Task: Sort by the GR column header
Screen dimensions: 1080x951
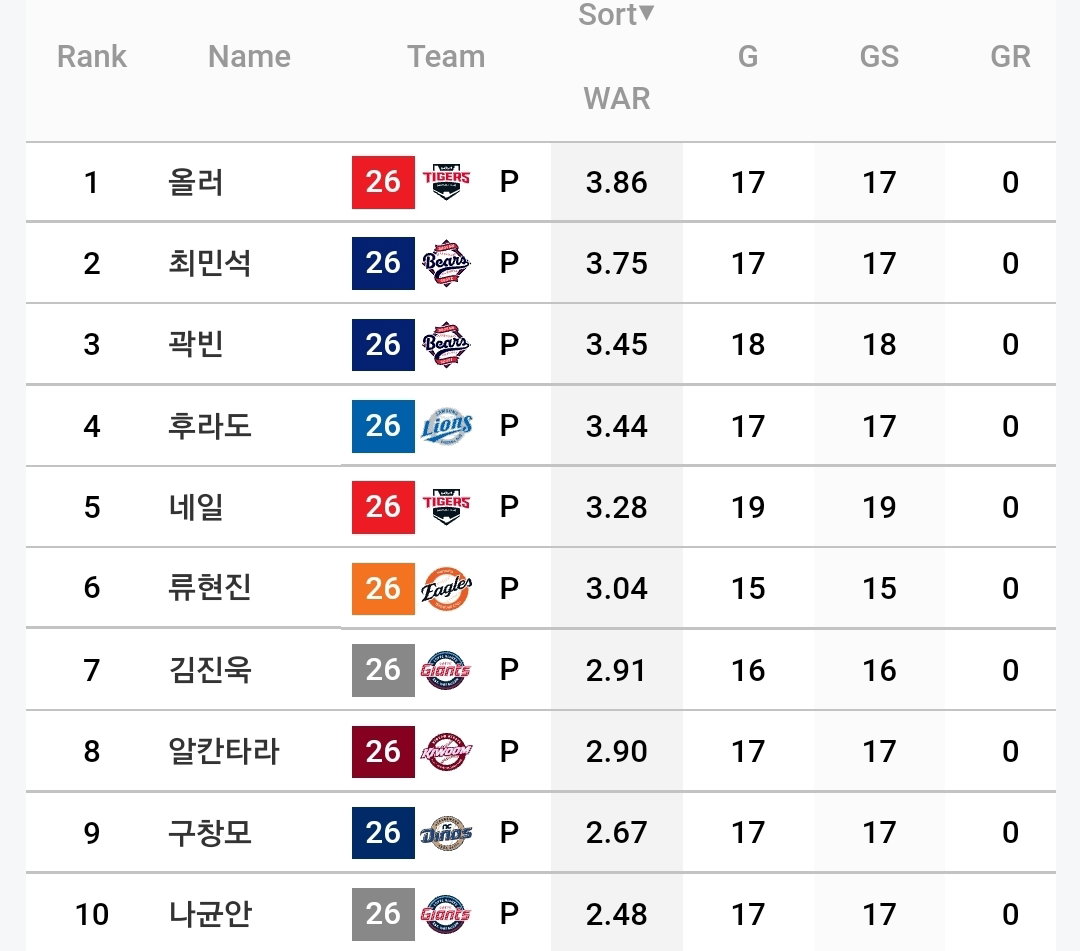Action: (x=1010, y=56)
